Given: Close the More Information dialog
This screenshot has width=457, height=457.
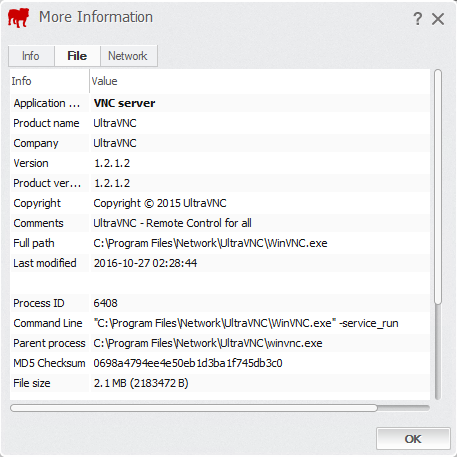Looking at the screenshot, I should [x=438, y=19].
